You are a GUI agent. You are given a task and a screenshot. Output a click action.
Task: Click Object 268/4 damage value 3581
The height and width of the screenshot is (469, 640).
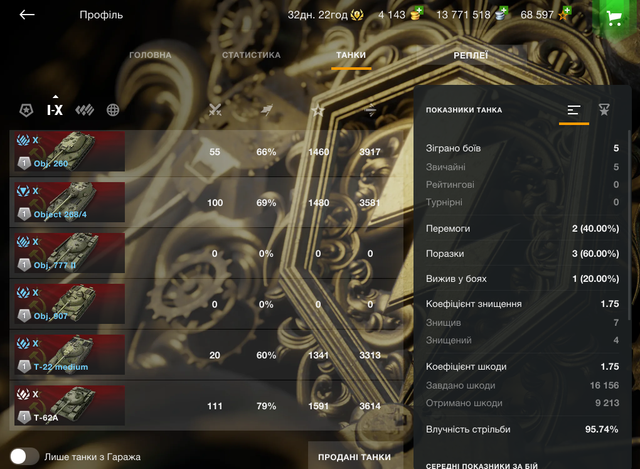click(370, 203)
